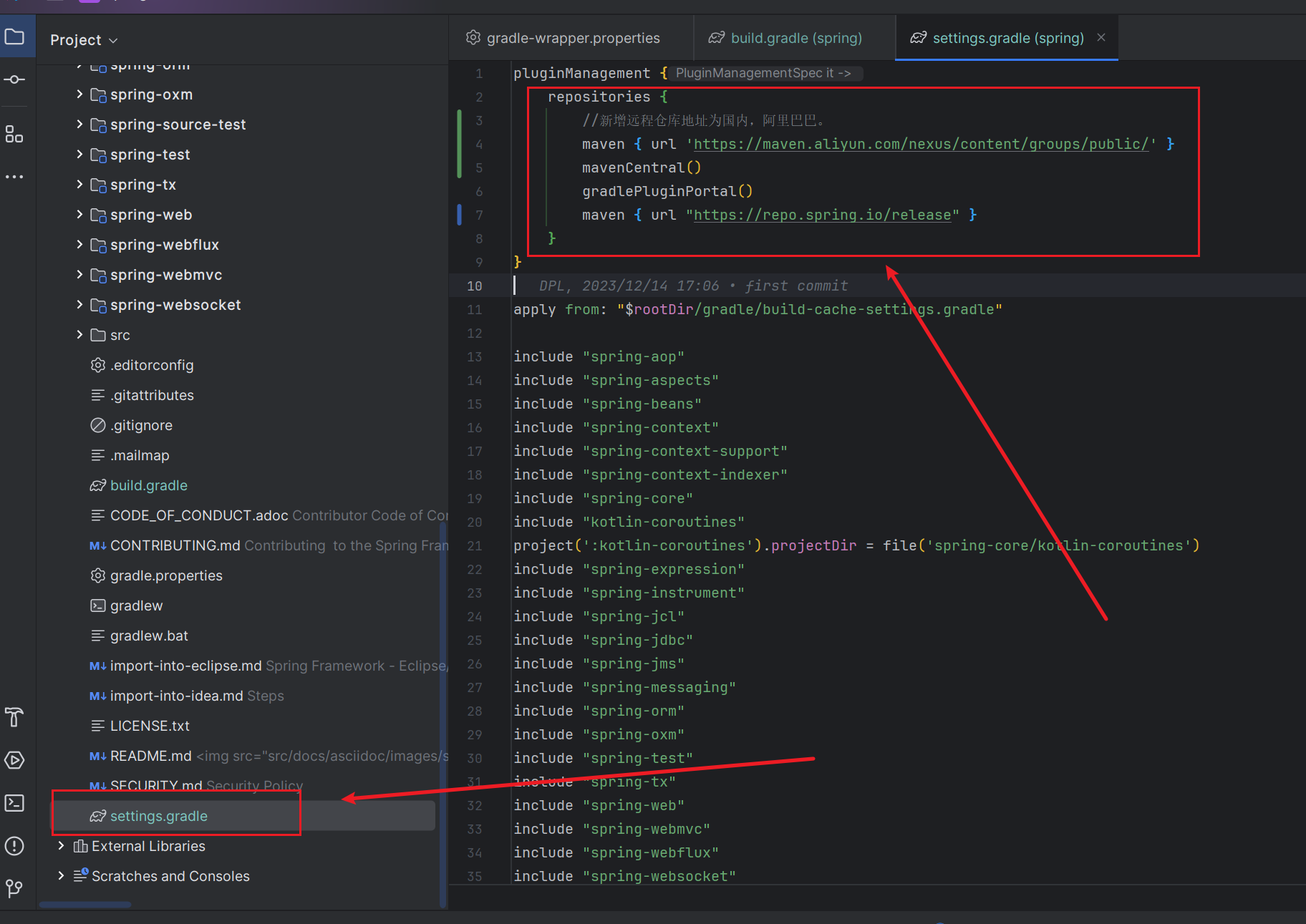Click shell script icon beside gradlew

(x=98, y=606)
